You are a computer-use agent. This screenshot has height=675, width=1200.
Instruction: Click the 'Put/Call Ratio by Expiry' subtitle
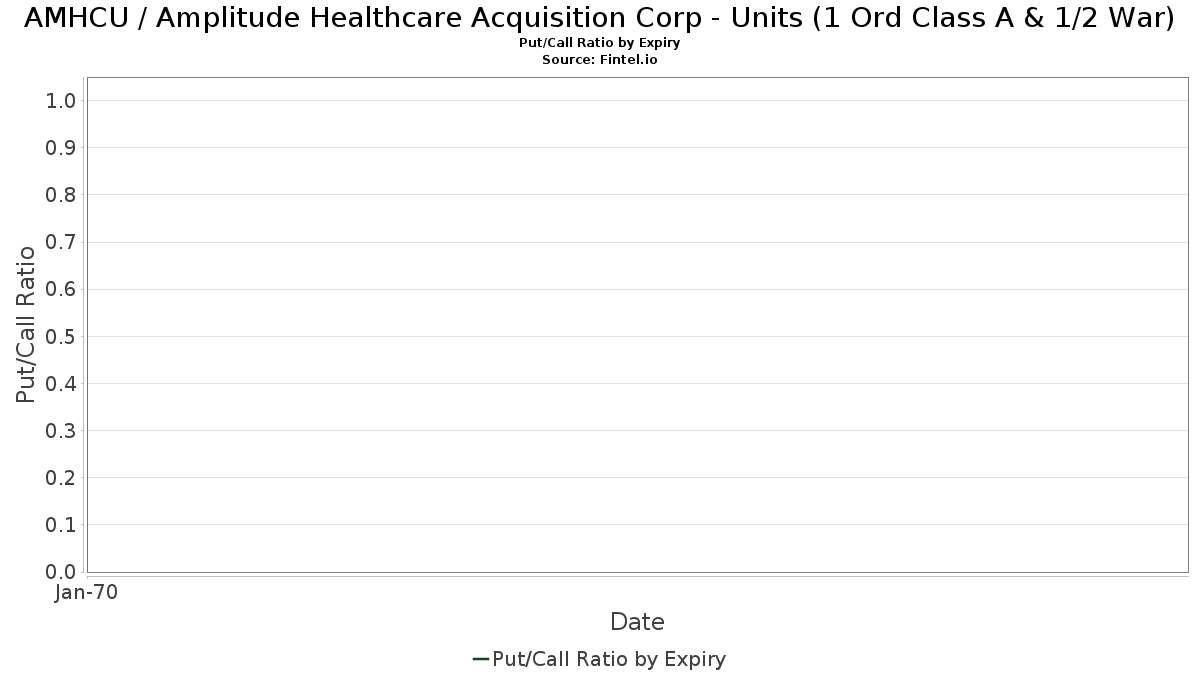(x=600, y=43)
